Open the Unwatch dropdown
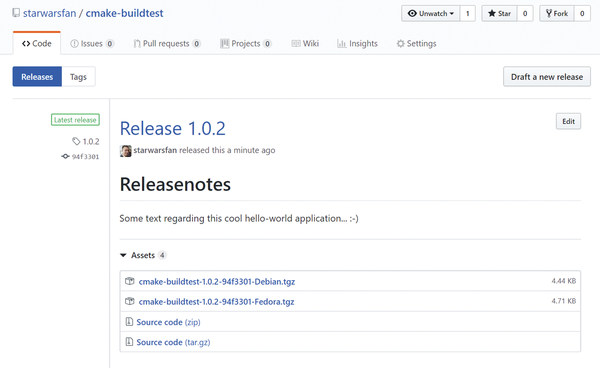The height and width of the screenshot is (368, 600). tap(430, 13)
